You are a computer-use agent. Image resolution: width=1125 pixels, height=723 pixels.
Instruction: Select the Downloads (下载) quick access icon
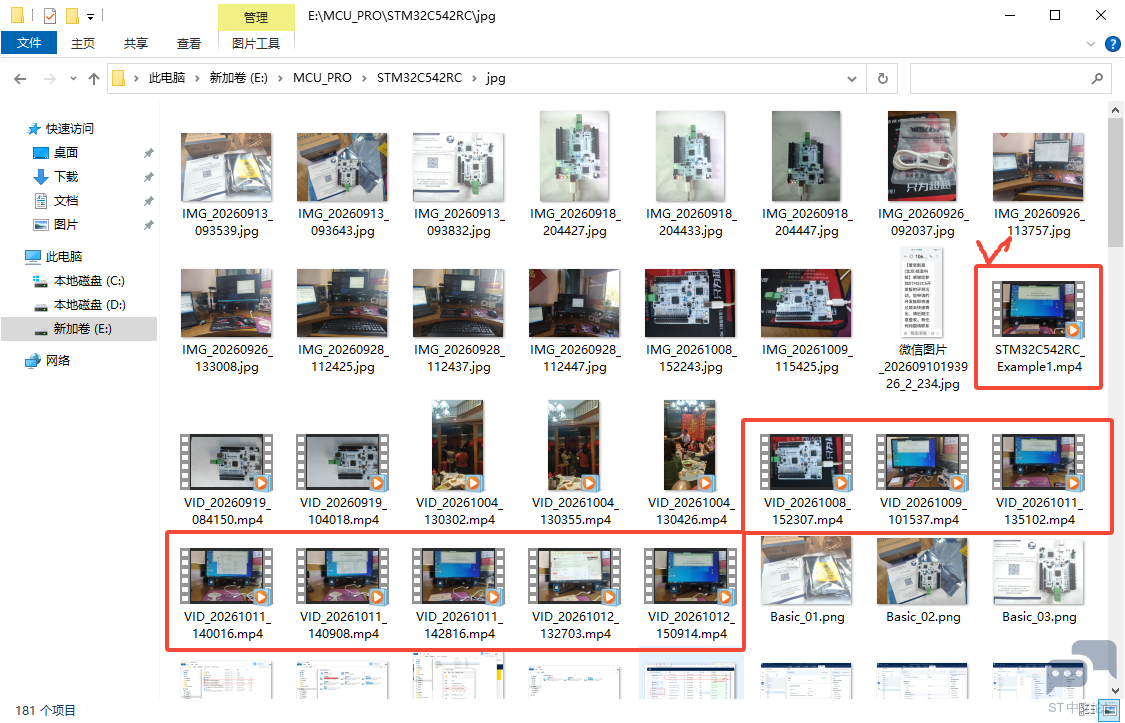(x=41, y=176)
